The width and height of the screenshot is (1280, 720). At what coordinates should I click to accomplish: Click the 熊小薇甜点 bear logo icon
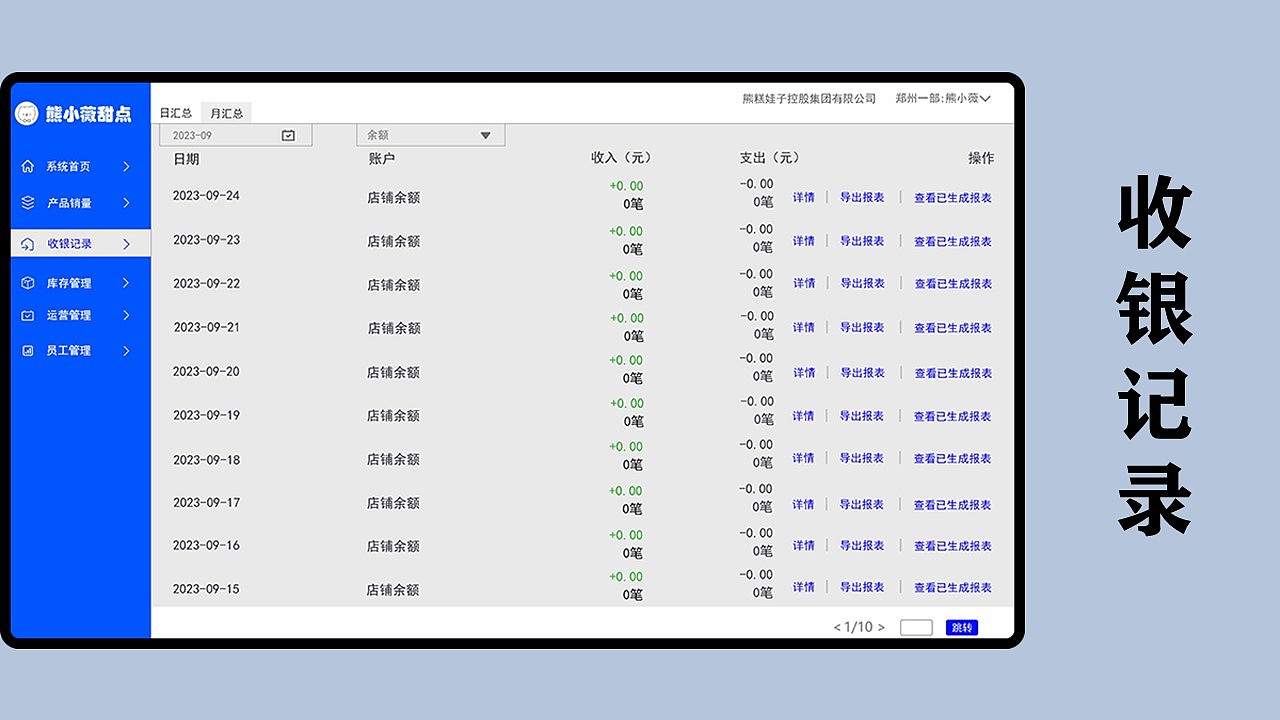(x=27, y=114)
